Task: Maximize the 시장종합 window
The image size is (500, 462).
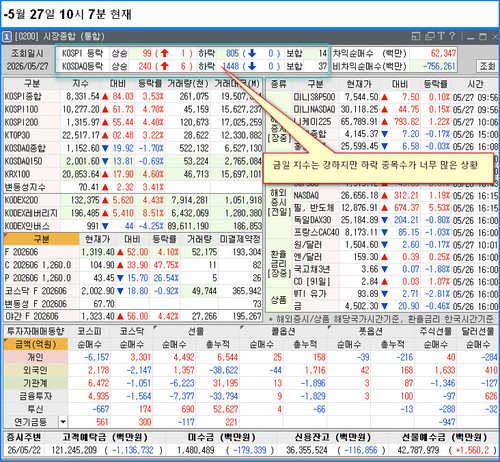Action: 483,37
